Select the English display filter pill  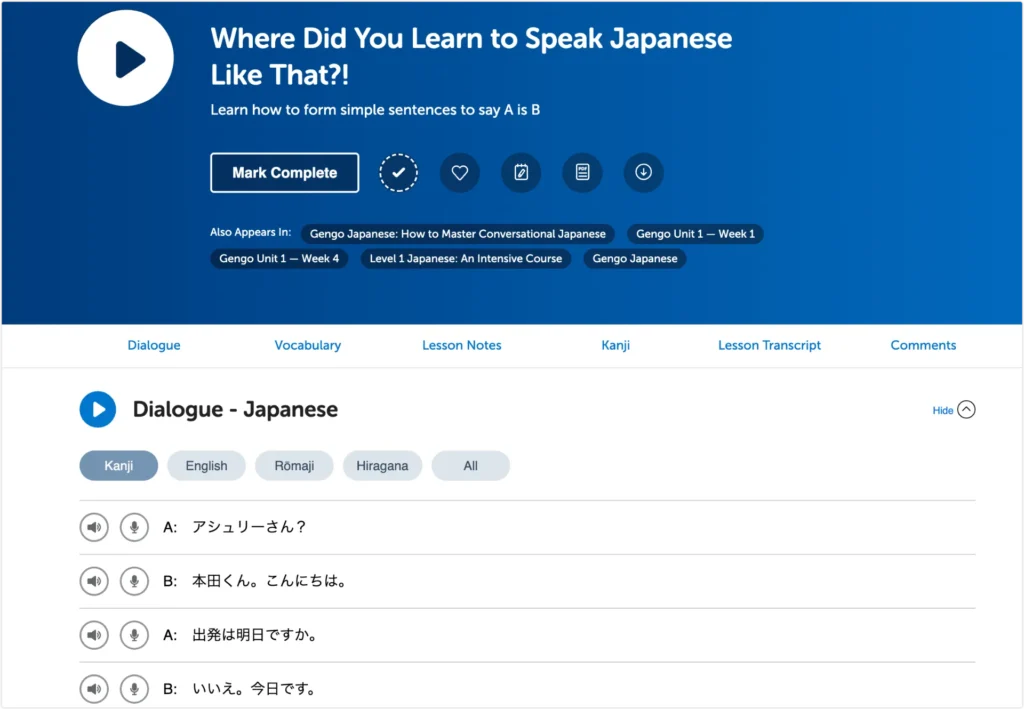[206, 465]
